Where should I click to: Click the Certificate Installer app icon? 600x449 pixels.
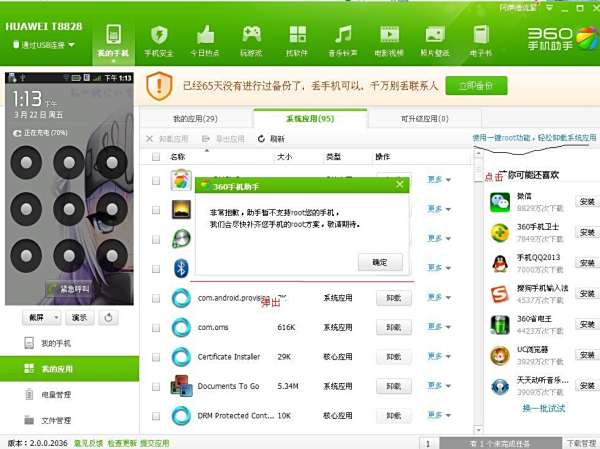[181, 356]
